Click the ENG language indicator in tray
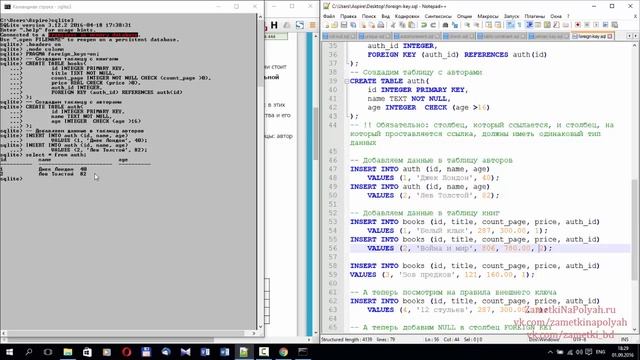The image size is (640, 360). pyautogui.click(x=600, y=352)
